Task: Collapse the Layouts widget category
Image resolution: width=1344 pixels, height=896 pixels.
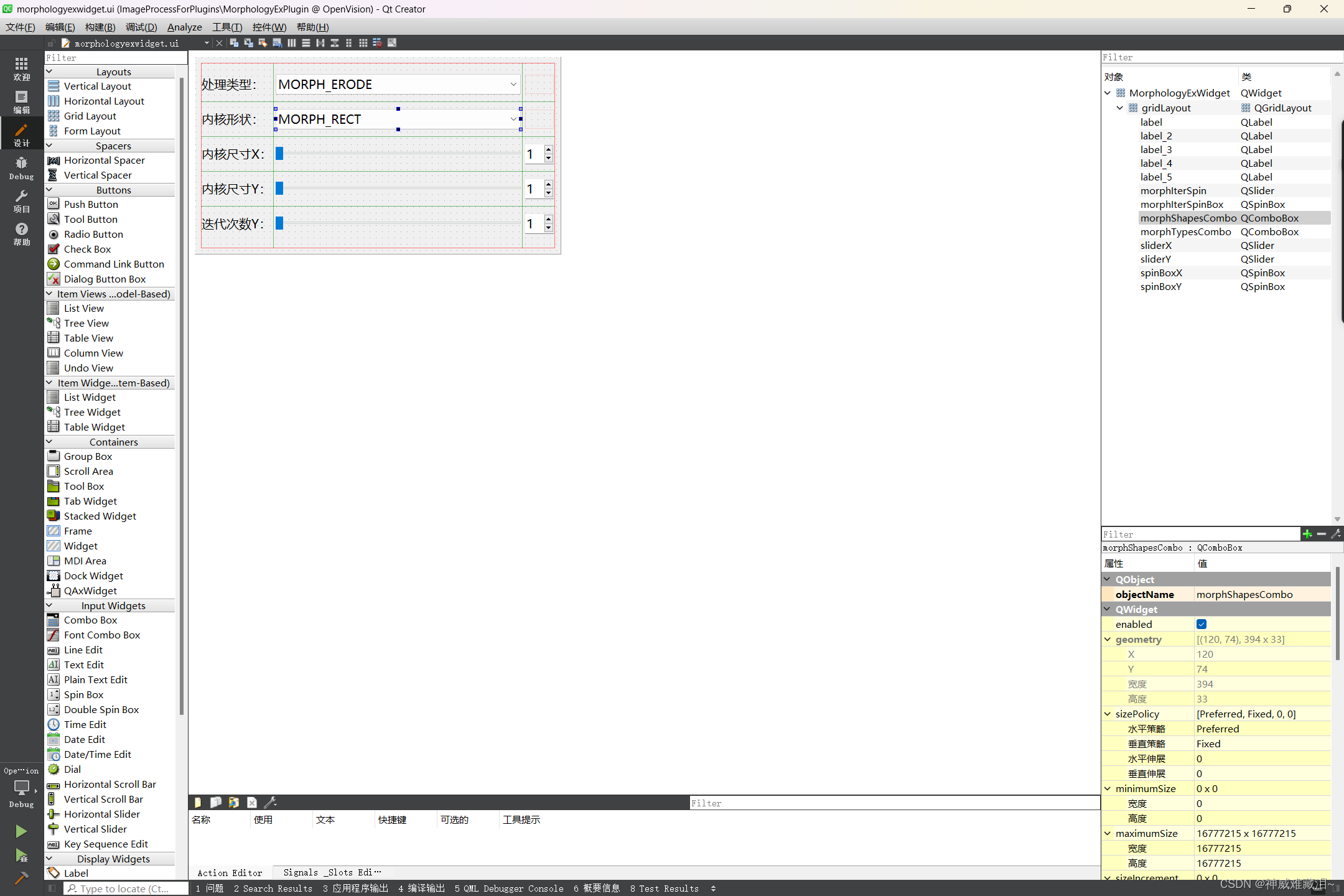Action: (x=50, y=72)
